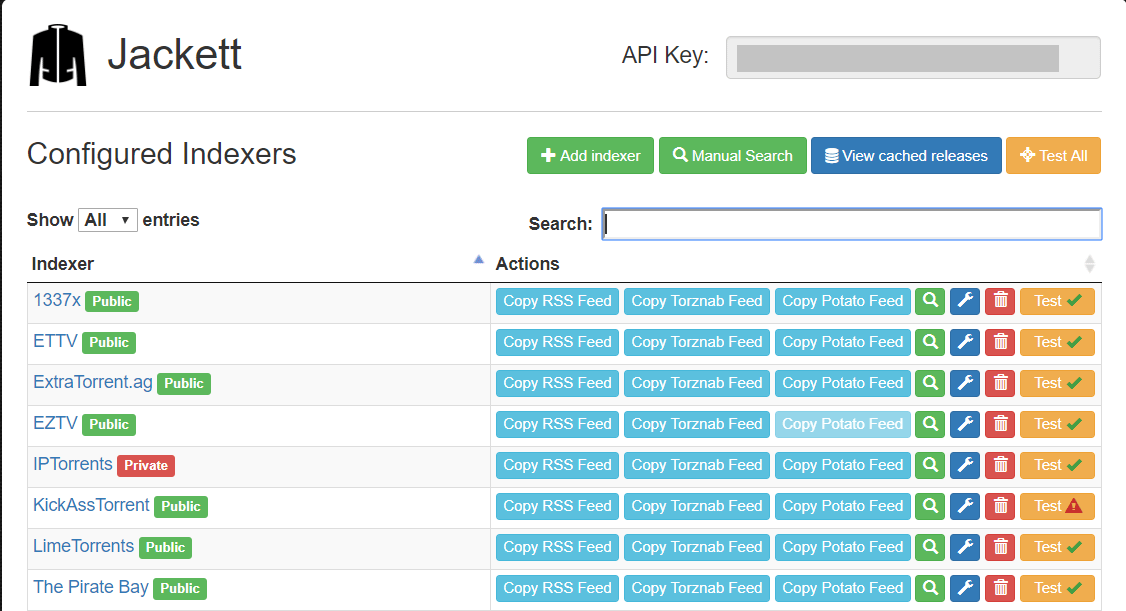1126x611 pixels.
Task: Test the ETTV indexer
Action: 1057,342
